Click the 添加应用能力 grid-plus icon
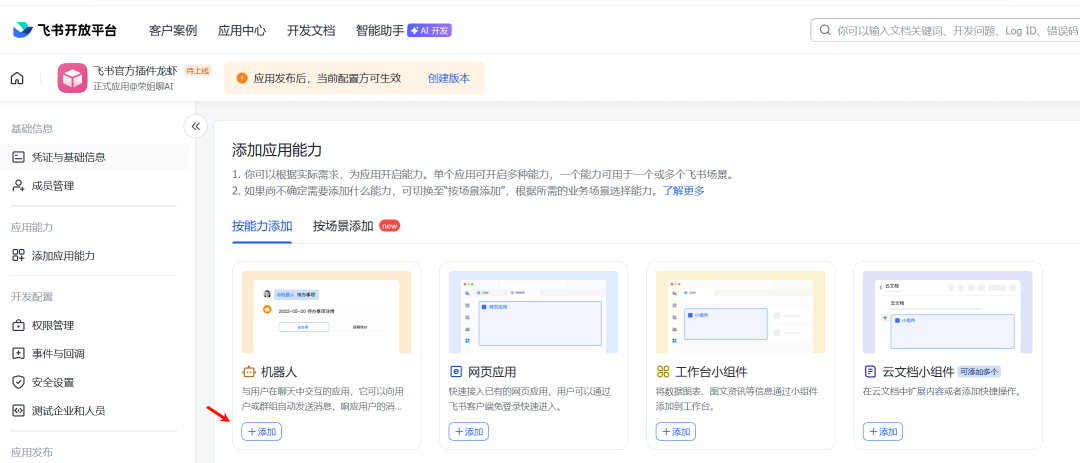1080x463 pixels. (x=19, y=256)
